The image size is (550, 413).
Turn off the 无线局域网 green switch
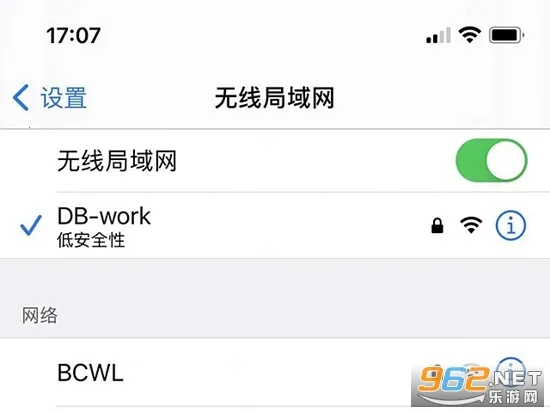coord(491,160)
